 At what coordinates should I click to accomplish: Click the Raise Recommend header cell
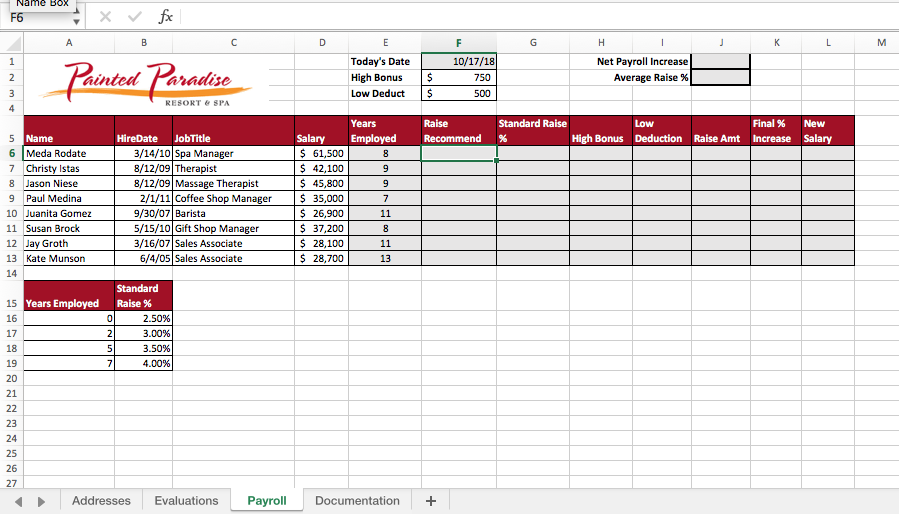coord(459,130)
